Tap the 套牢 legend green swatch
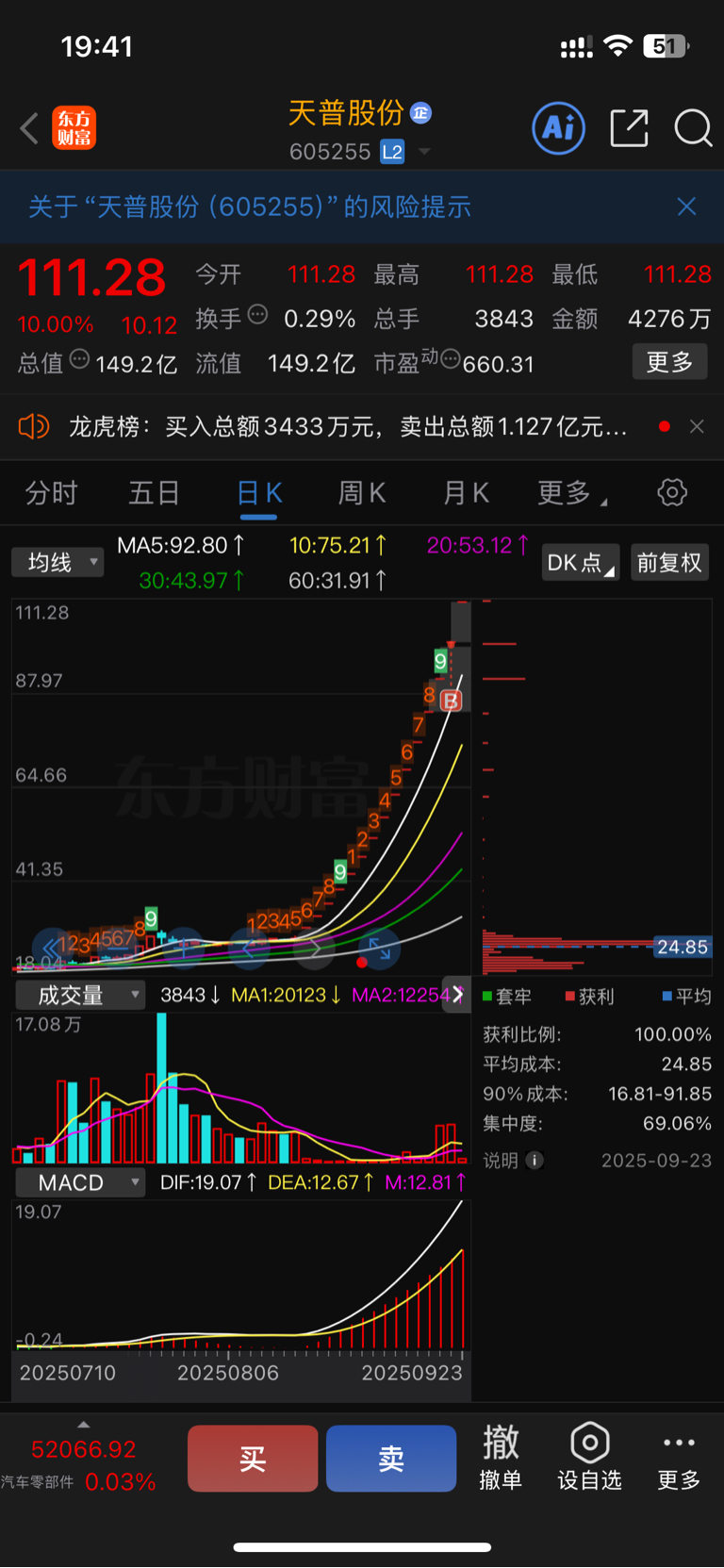The image size is (724, 1568). click(x=487, y=997)
